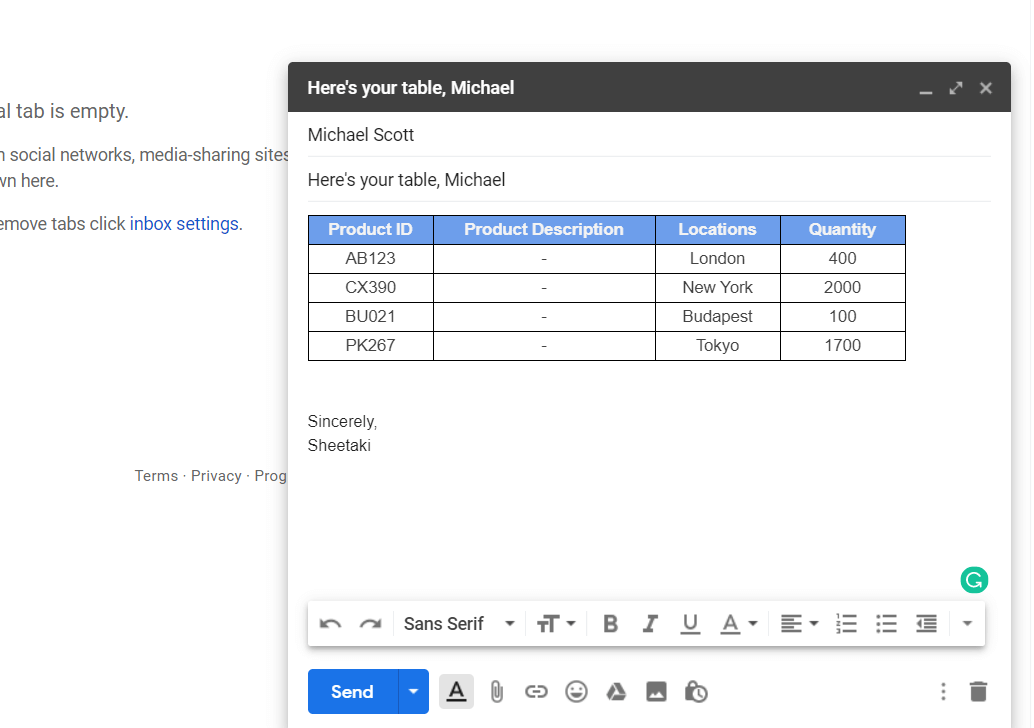1034x728 pixels.
Task: Toggle italic formatting
Action: 650,623
